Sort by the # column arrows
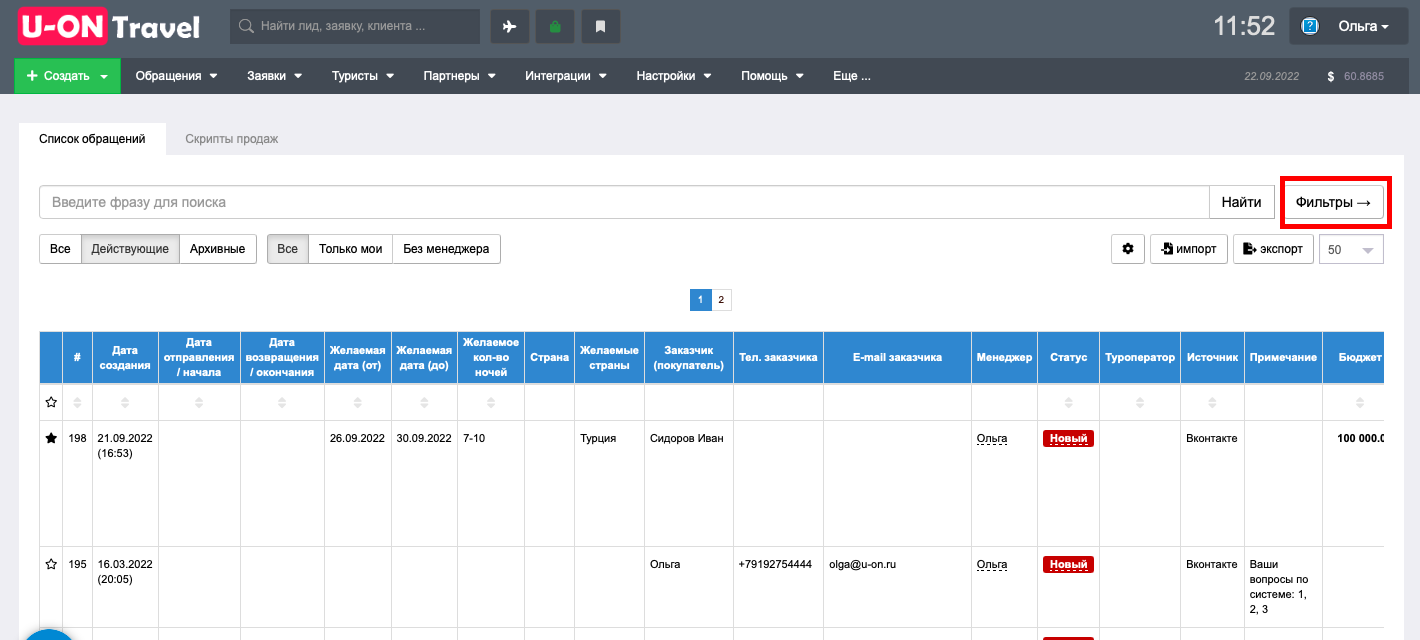The width and height of the screenshot is (1420, 640). coord(77,402)
